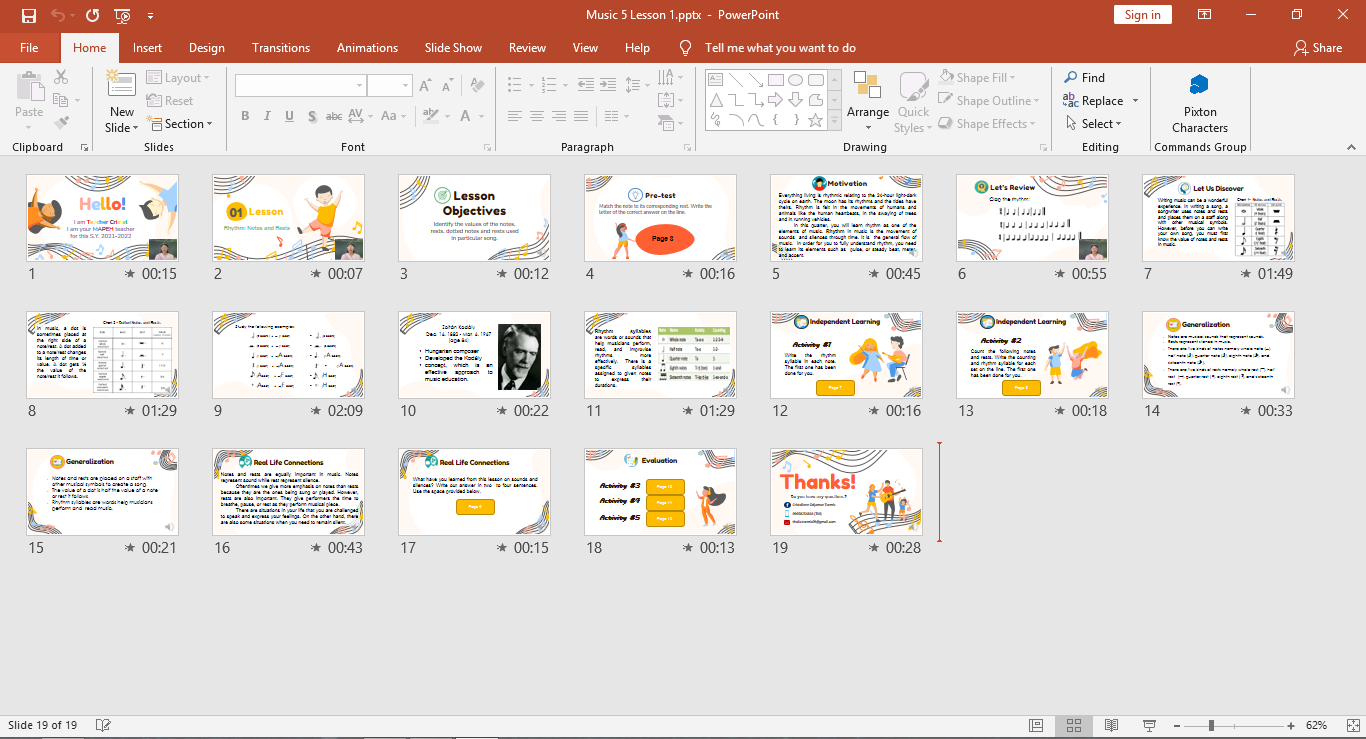Start the slideshow from the status bar icon
Screen dimensions: 1366x739
tap(1149, 725)
